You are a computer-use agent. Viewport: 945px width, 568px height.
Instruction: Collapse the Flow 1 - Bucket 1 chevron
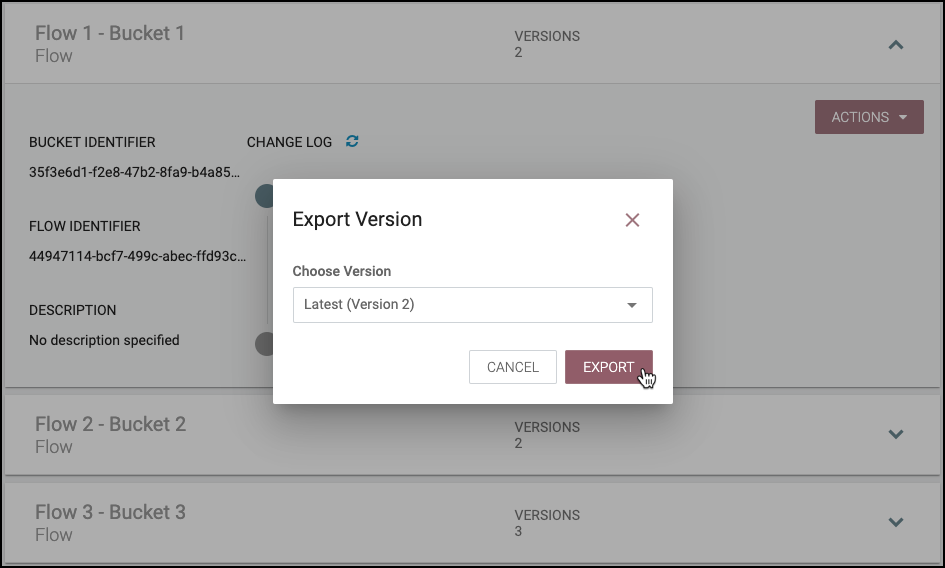[x=896, y=45]
